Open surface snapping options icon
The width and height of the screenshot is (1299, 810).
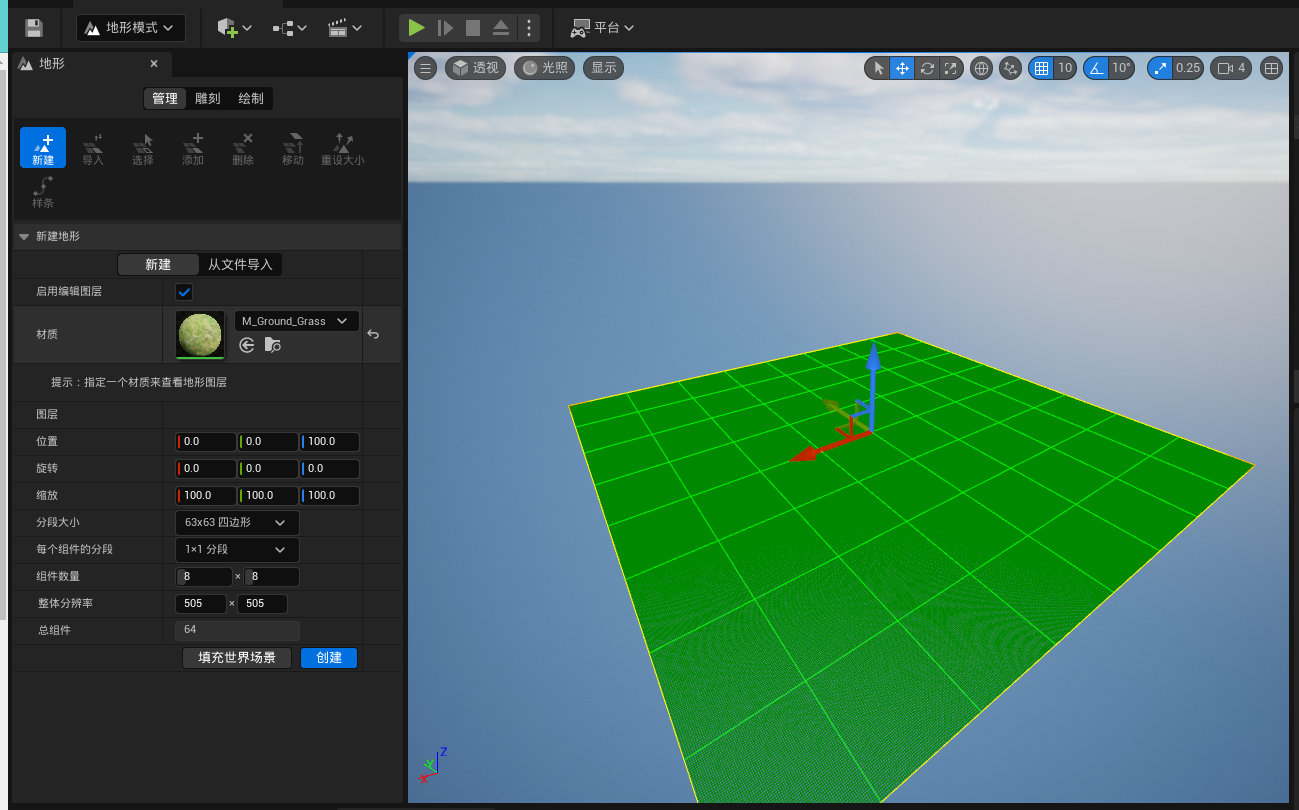click(1010, 68)
